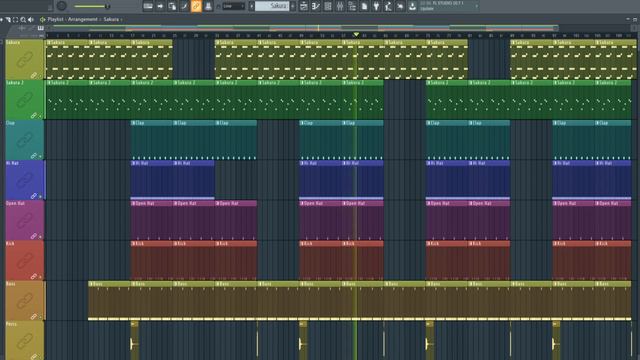The image size is (640, 360).
Task: Mute the Clap track dot toggle
Action: [40, 156]
